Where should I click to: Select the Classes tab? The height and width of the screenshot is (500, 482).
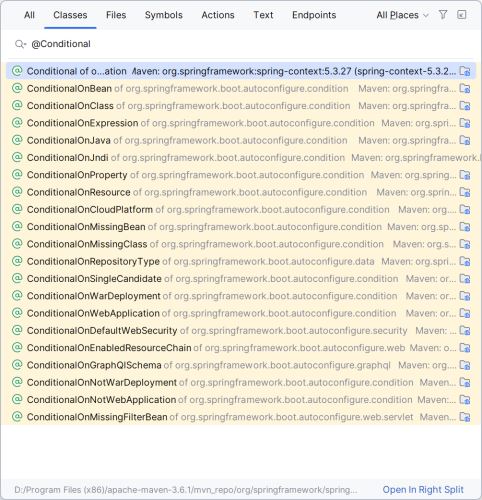coord(70,15)
